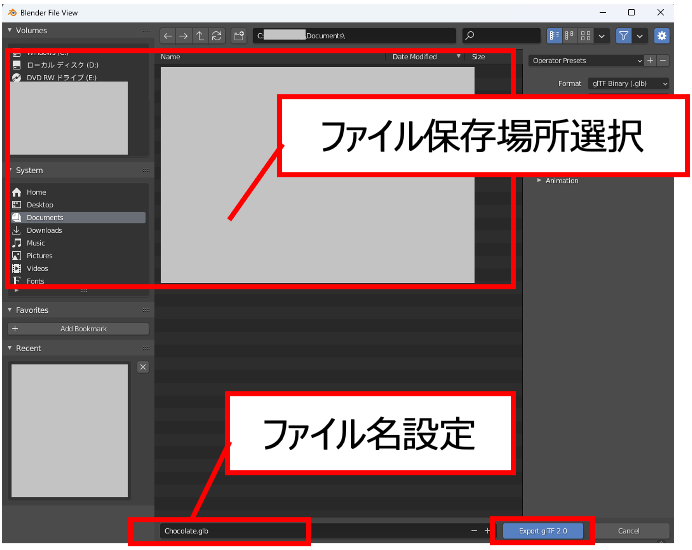Open filter settings dropdown arrow

[640, 36]
